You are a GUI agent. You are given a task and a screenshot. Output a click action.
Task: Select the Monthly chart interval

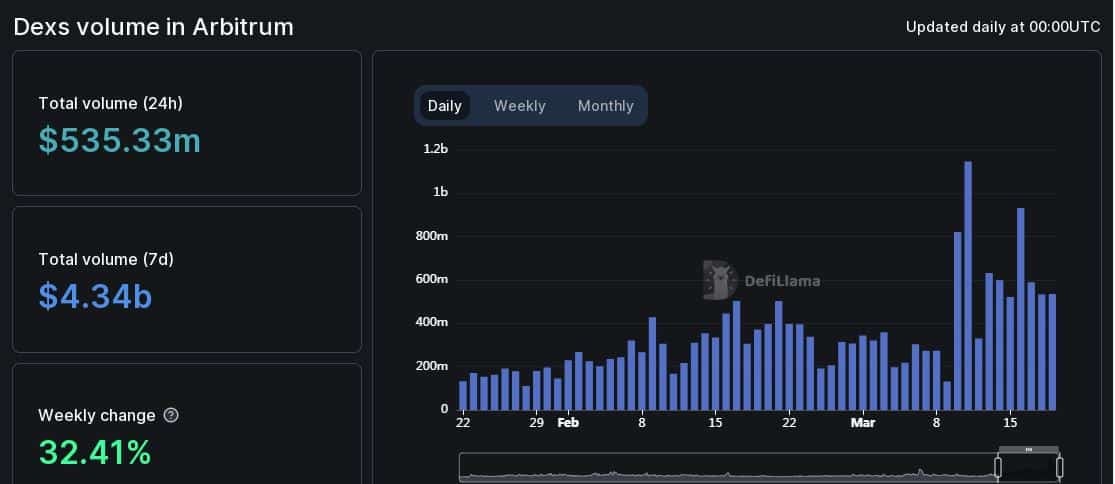(x=605, y=106)
